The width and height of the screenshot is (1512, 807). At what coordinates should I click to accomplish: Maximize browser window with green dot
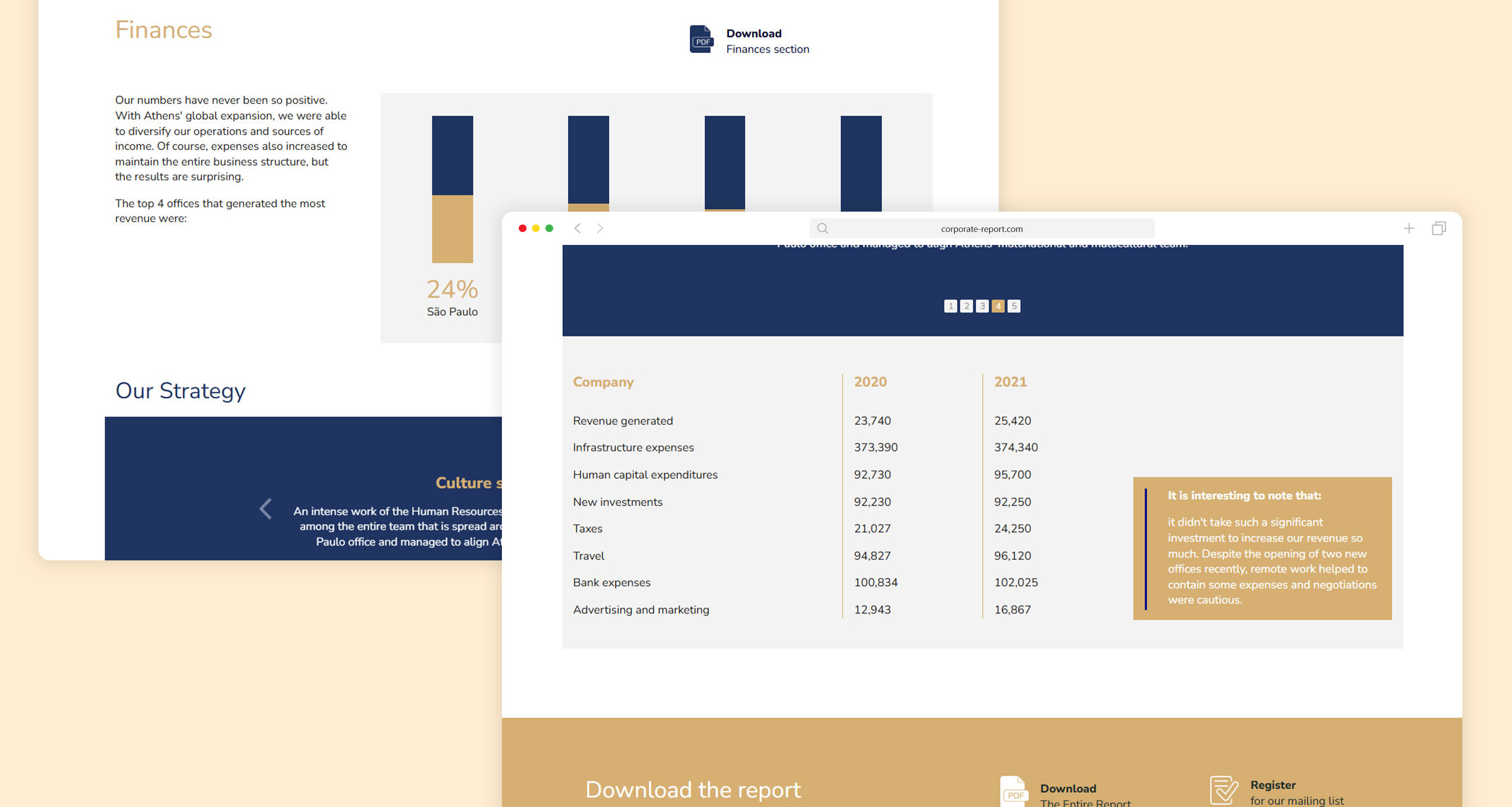549,228
